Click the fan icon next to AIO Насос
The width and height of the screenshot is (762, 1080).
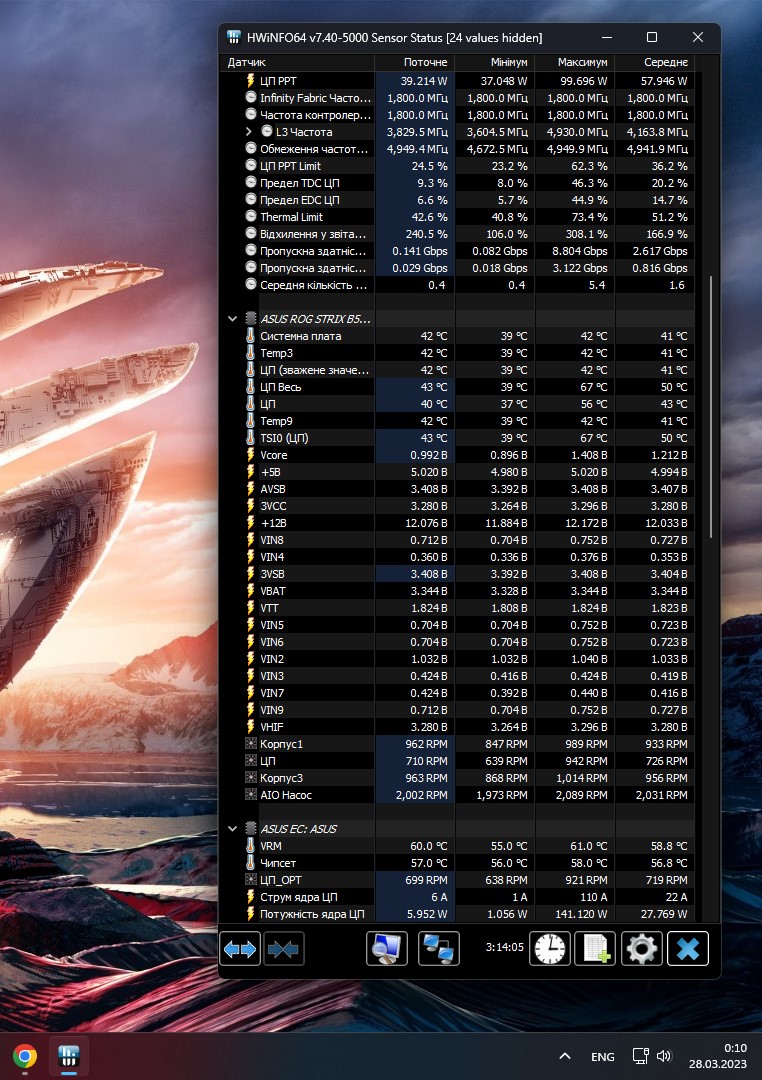click(251, 794)
